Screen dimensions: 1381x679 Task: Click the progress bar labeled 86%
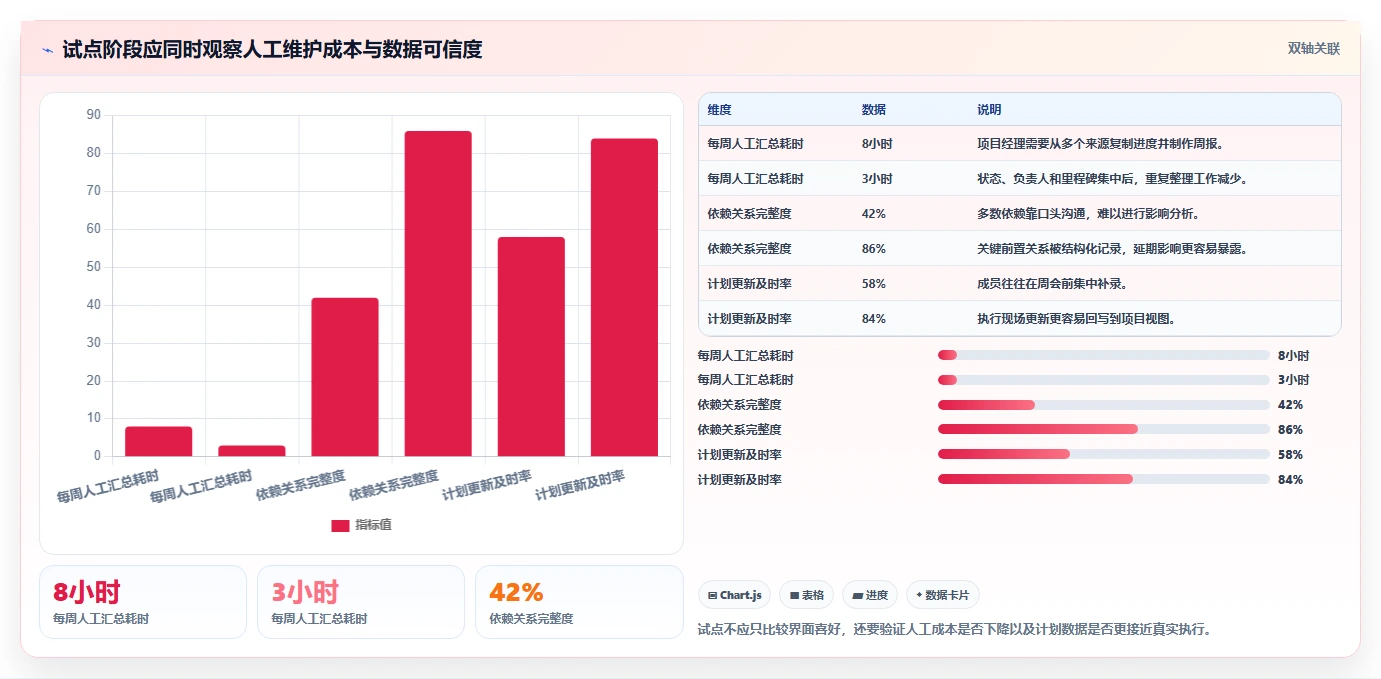click(x=1103, y=430)
